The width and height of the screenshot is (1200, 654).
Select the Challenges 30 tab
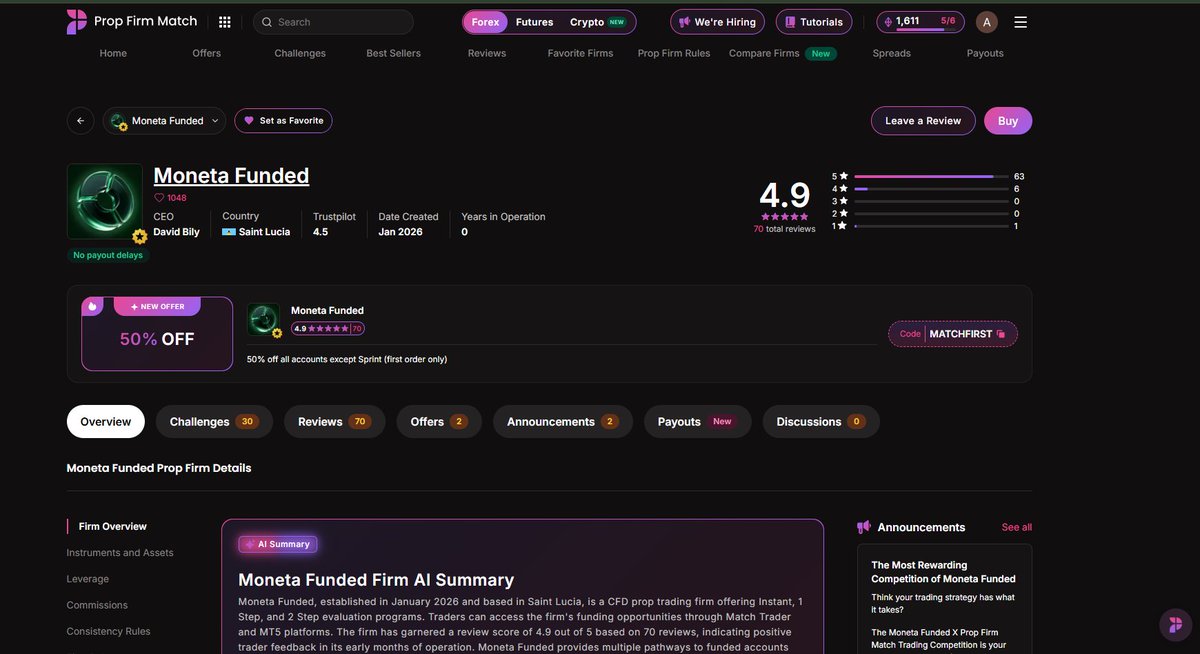pyautogui.click(x=214, y=422)
